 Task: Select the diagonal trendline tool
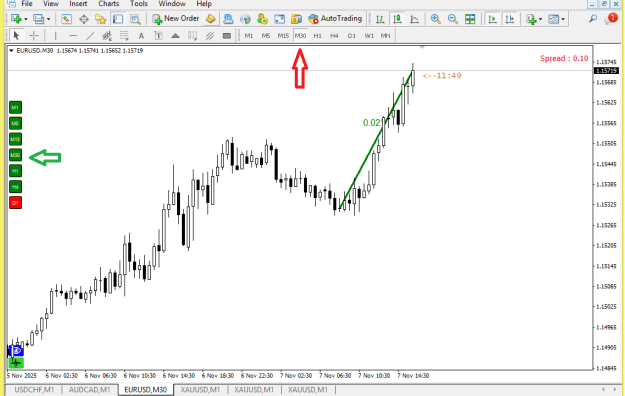coord(90,36)
